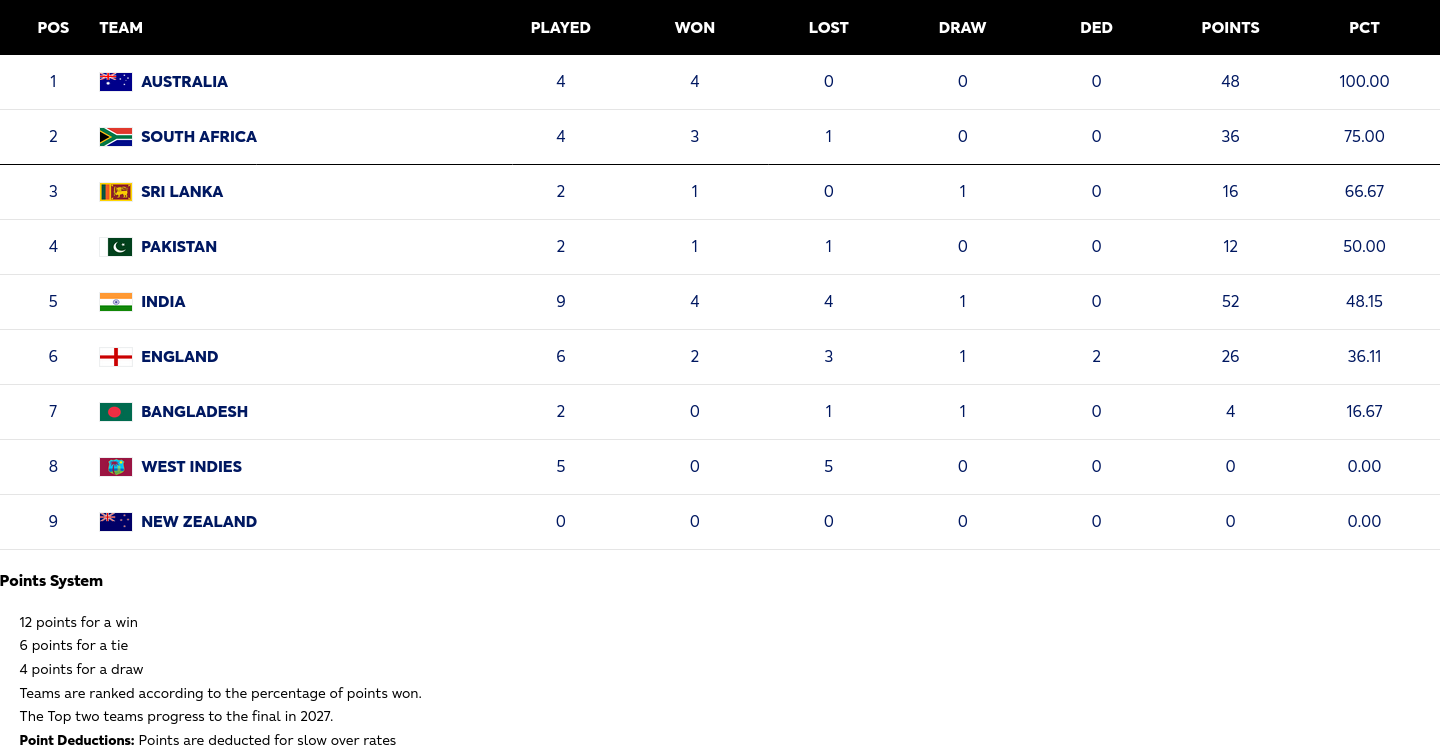The image size is (1440, 753).
Task: Select England's points value 26
Action: pyautogui.click(x=1231, y=357)
